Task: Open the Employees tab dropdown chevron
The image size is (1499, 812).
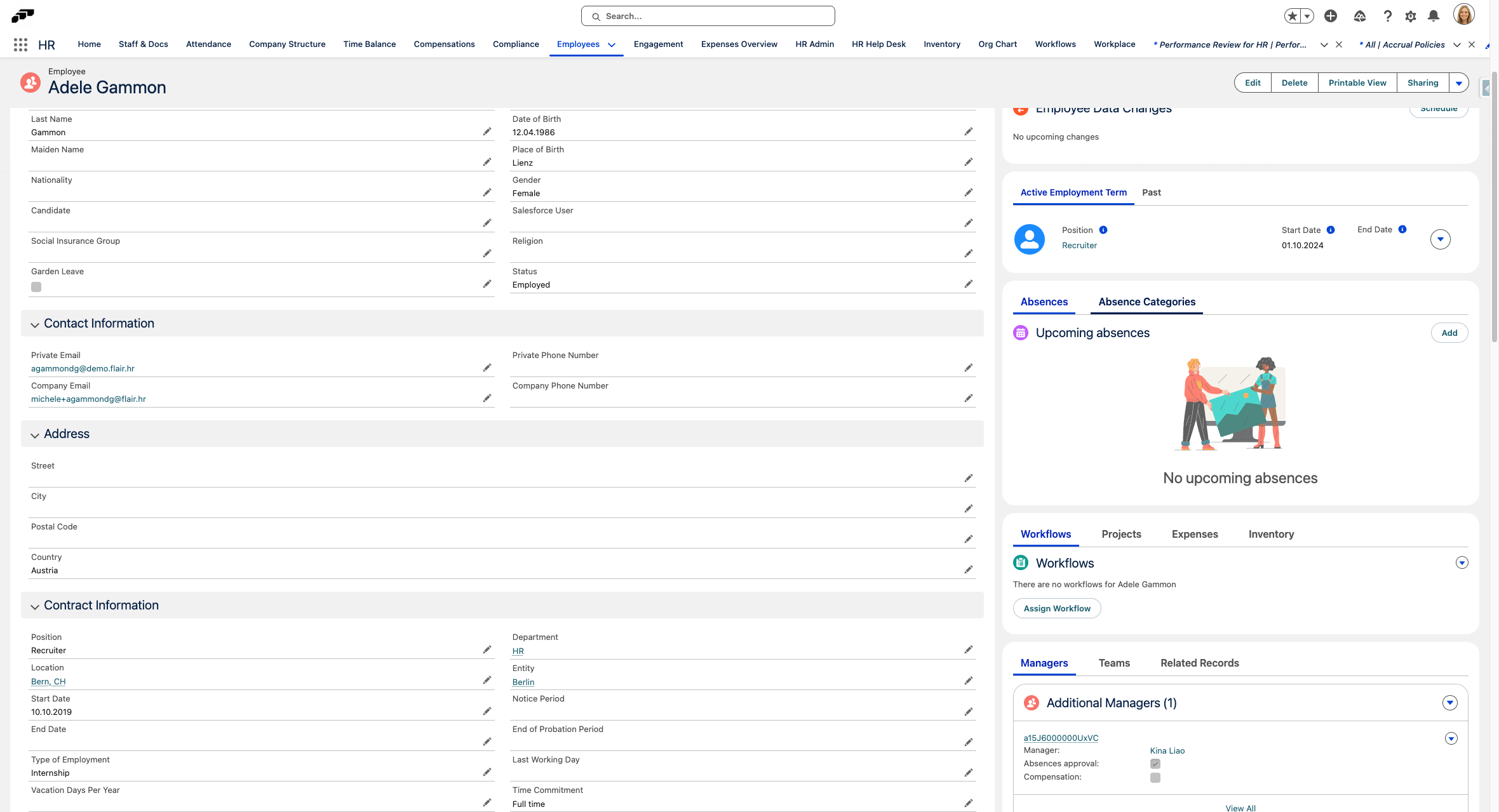Action: pos(612,44)
